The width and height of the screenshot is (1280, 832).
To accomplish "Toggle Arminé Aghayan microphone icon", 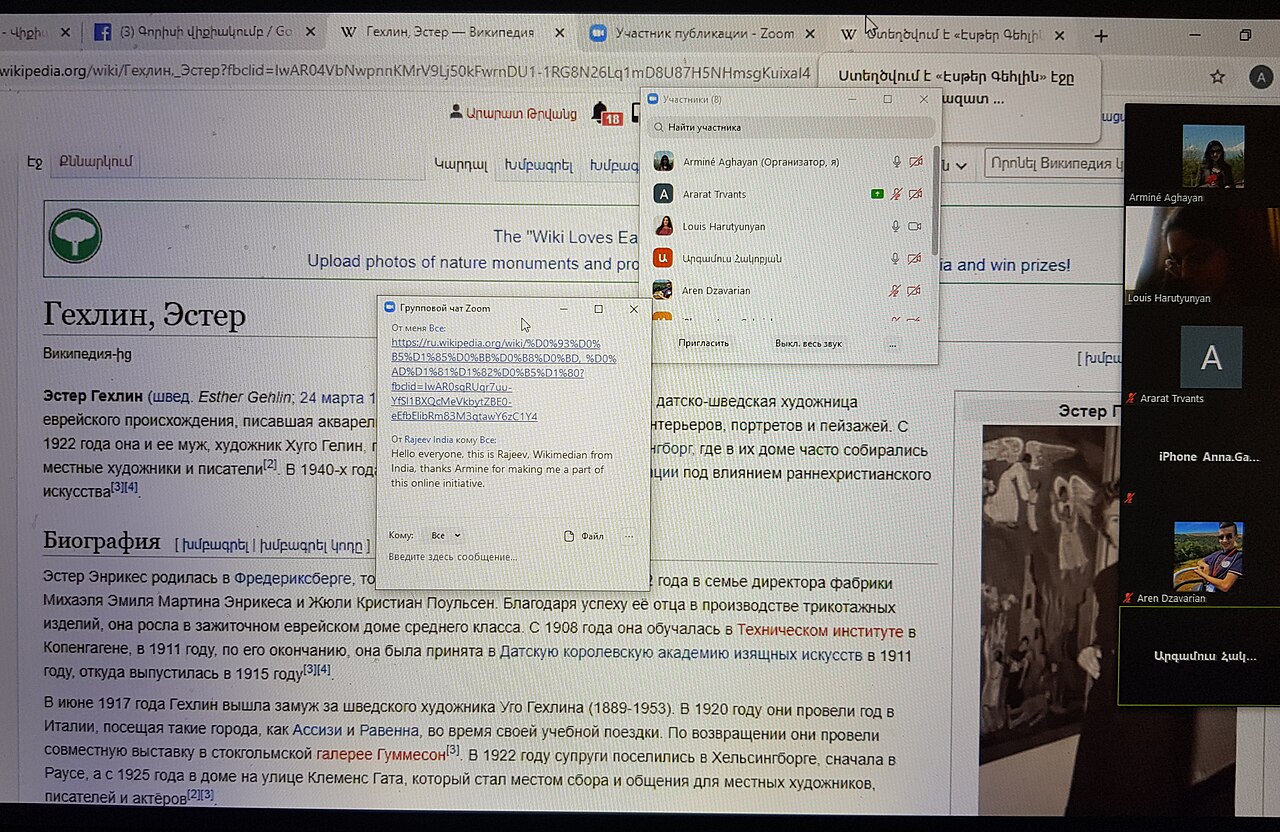I will 896,162.
